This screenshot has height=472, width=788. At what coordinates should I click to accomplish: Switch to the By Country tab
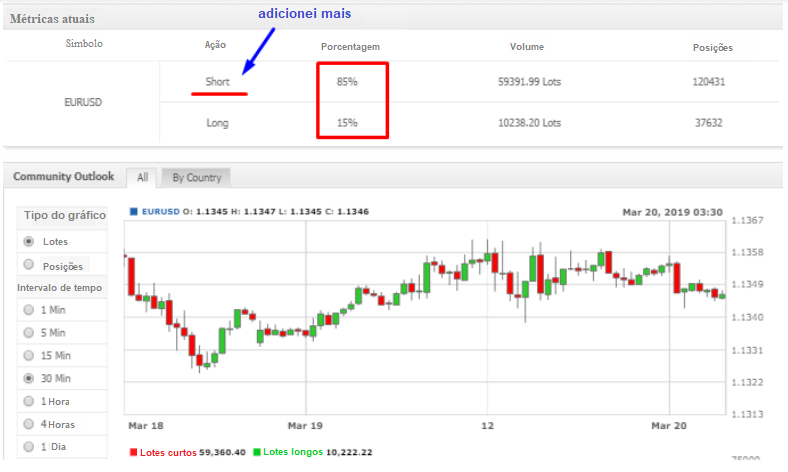tap(195, 177)
